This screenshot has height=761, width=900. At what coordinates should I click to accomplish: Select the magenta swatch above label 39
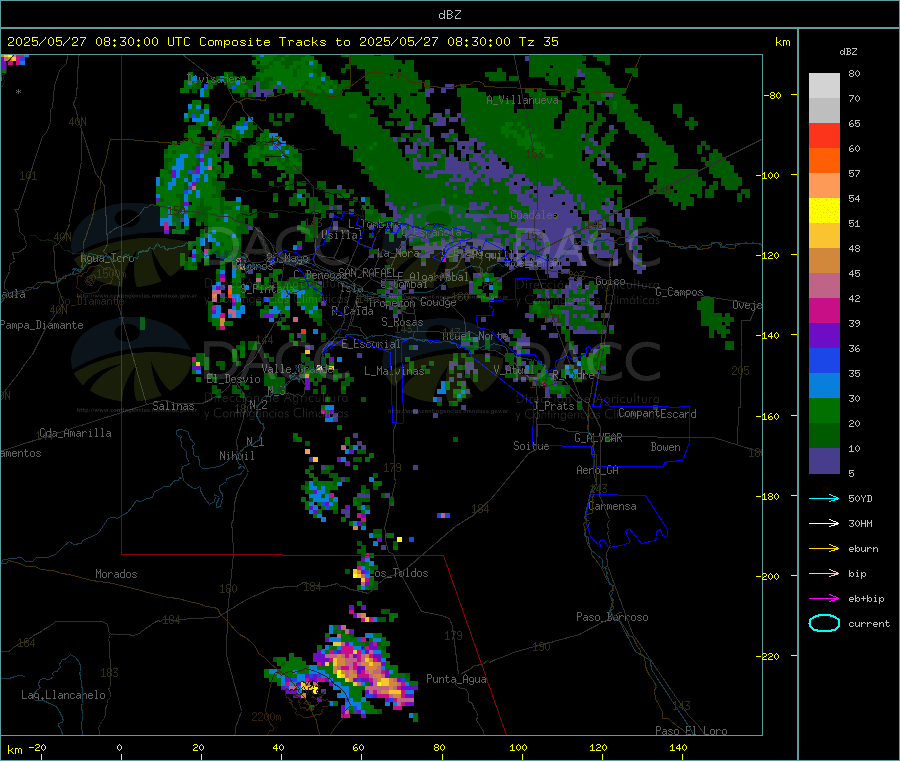tap(824, 310)
